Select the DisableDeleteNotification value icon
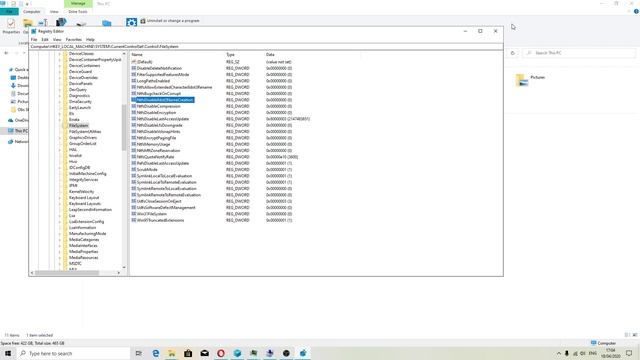Screen dimensions: 640x360 (133, 68)
